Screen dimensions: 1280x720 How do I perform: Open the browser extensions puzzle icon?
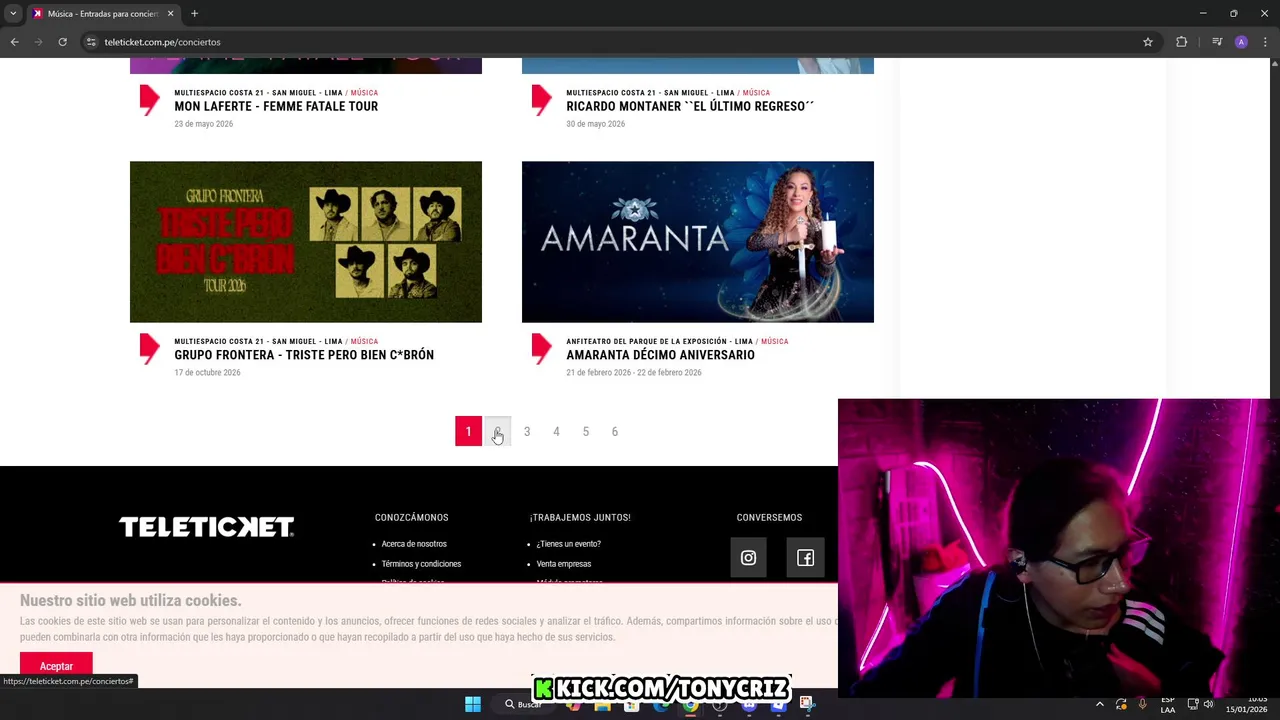point(1181,42)
